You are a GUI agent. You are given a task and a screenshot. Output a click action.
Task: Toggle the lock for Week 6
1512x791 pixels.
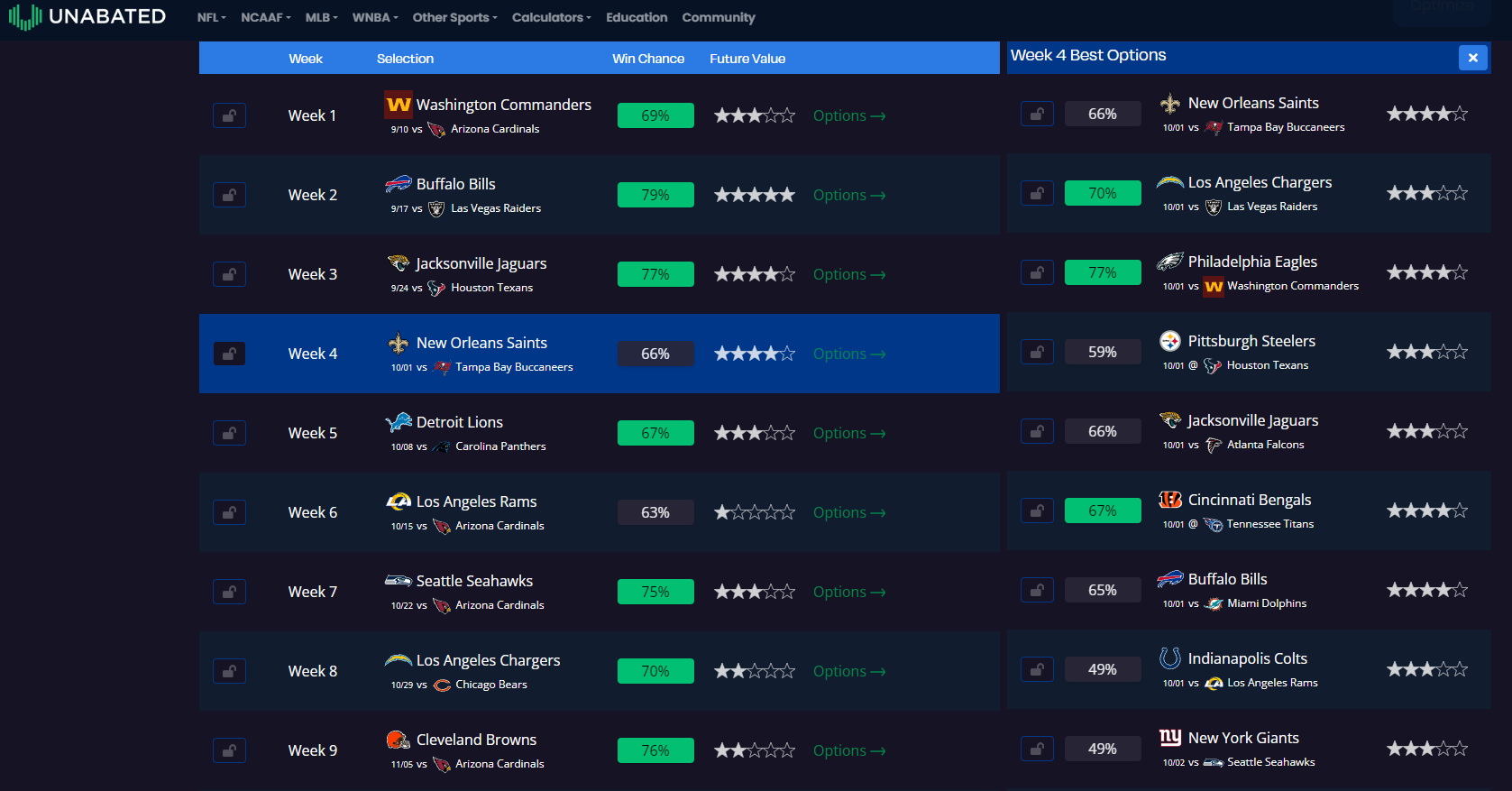229,512
